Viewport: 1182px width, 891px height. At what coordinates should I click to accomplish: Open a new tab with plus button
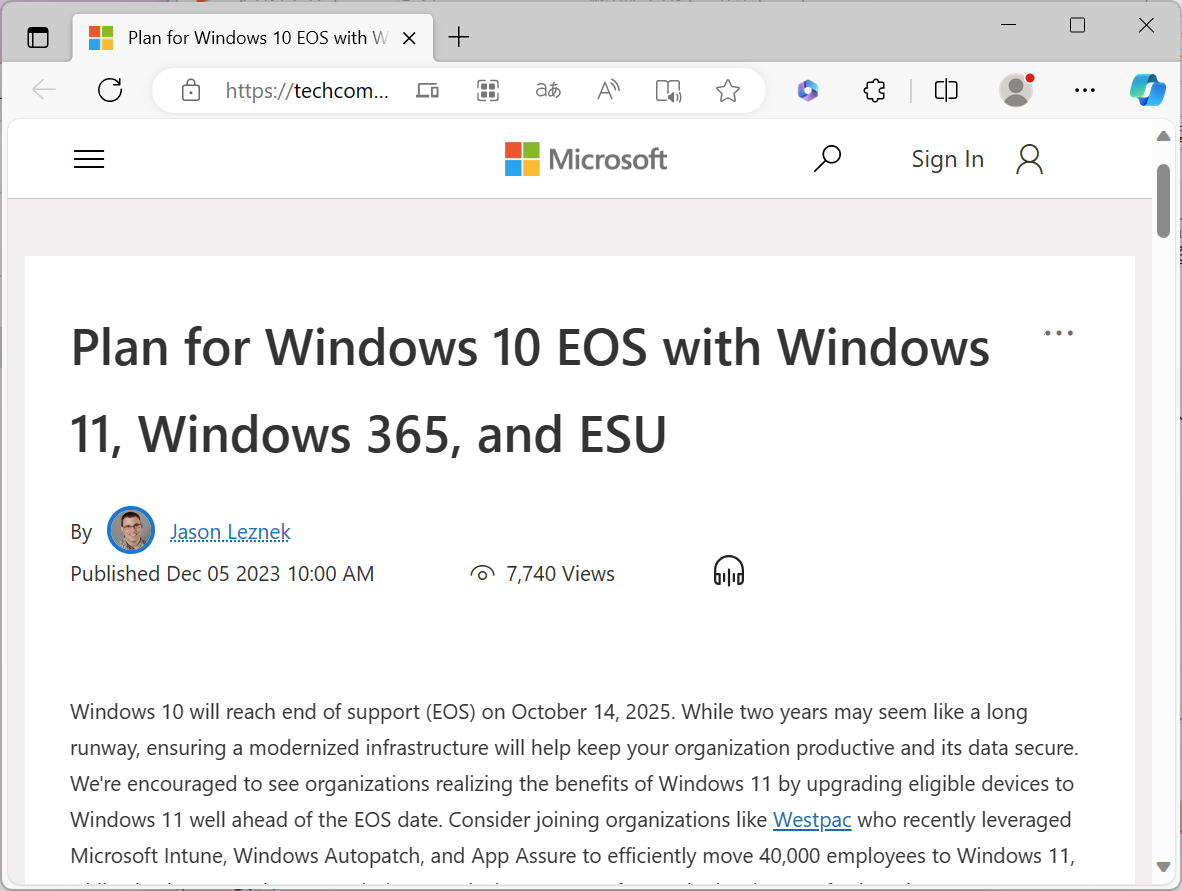pyautogui.click(x=458, y=37)
